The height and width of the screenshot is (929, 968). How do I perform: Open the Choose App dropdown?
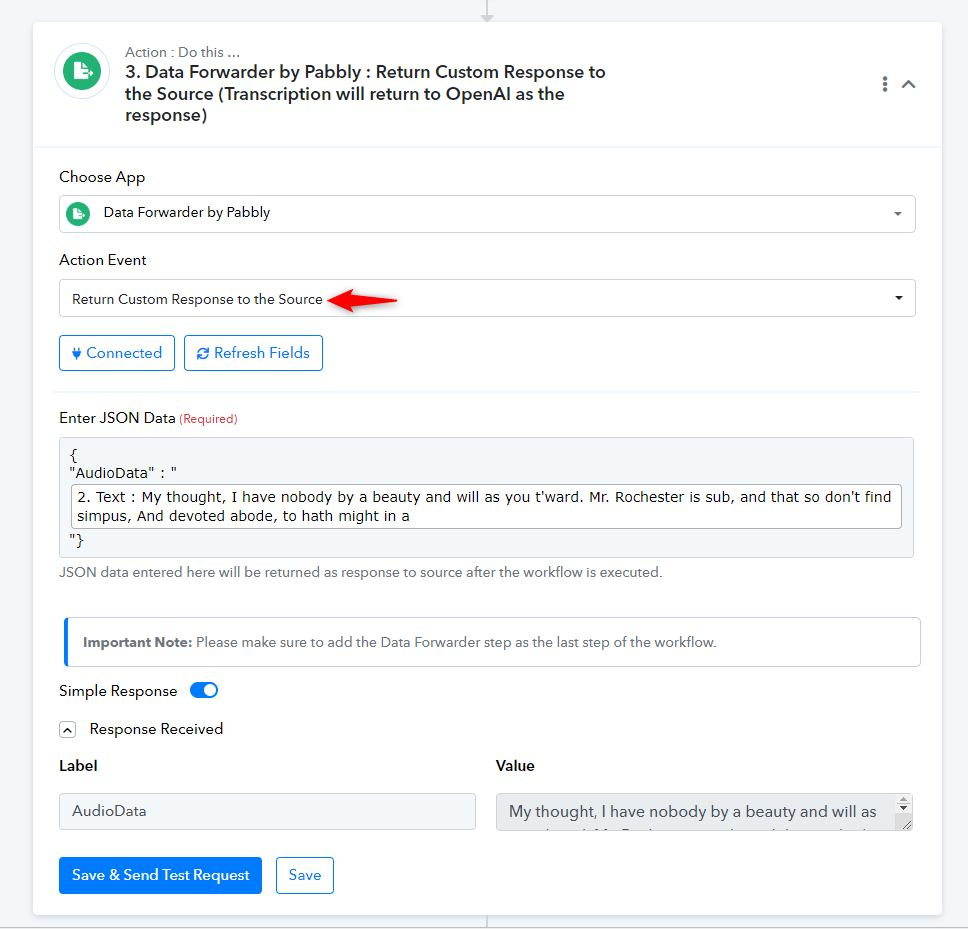[487, 214]
